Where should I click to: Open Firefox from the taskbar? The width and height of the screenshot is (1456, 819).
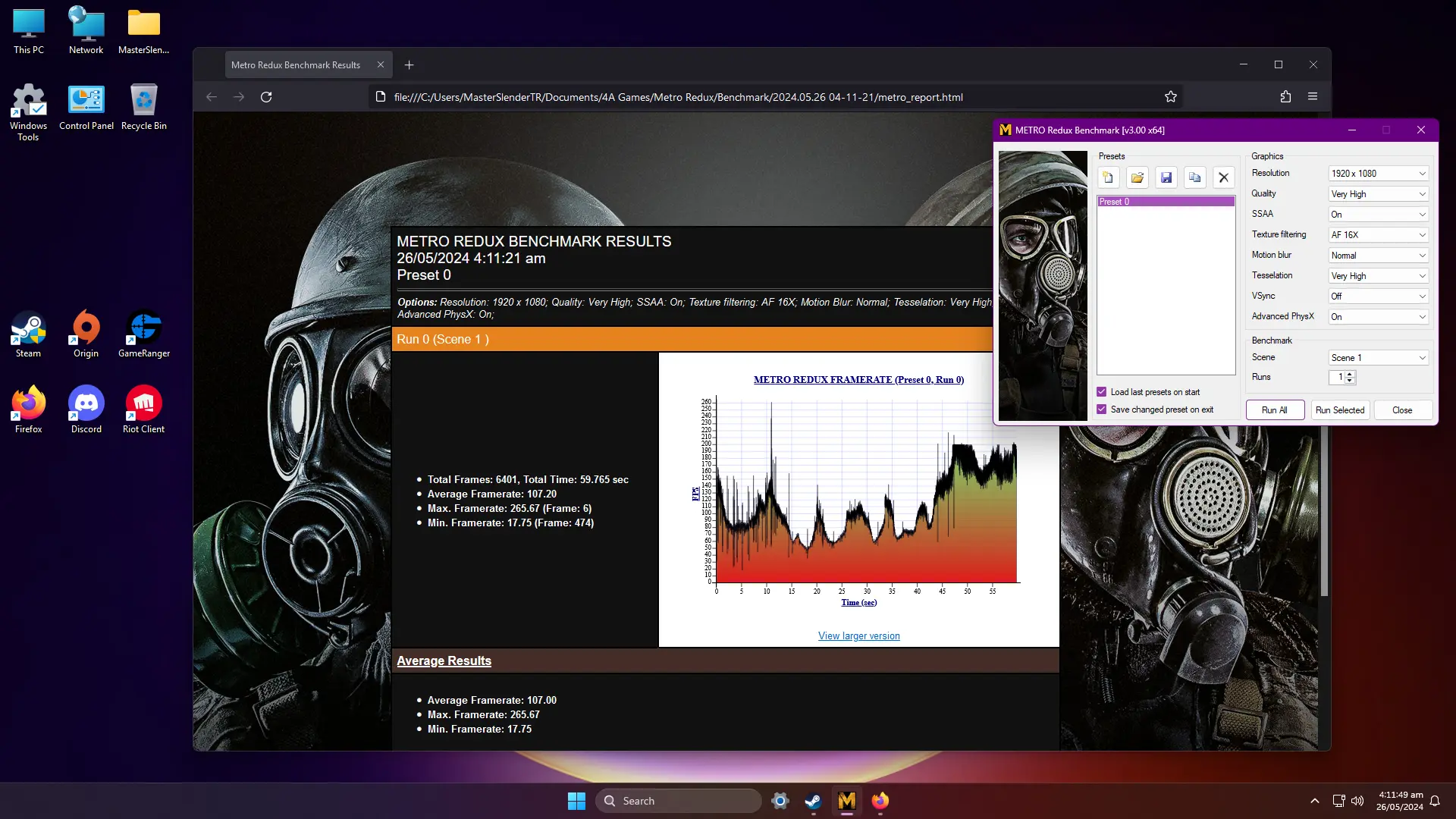(x=880, y=801)
